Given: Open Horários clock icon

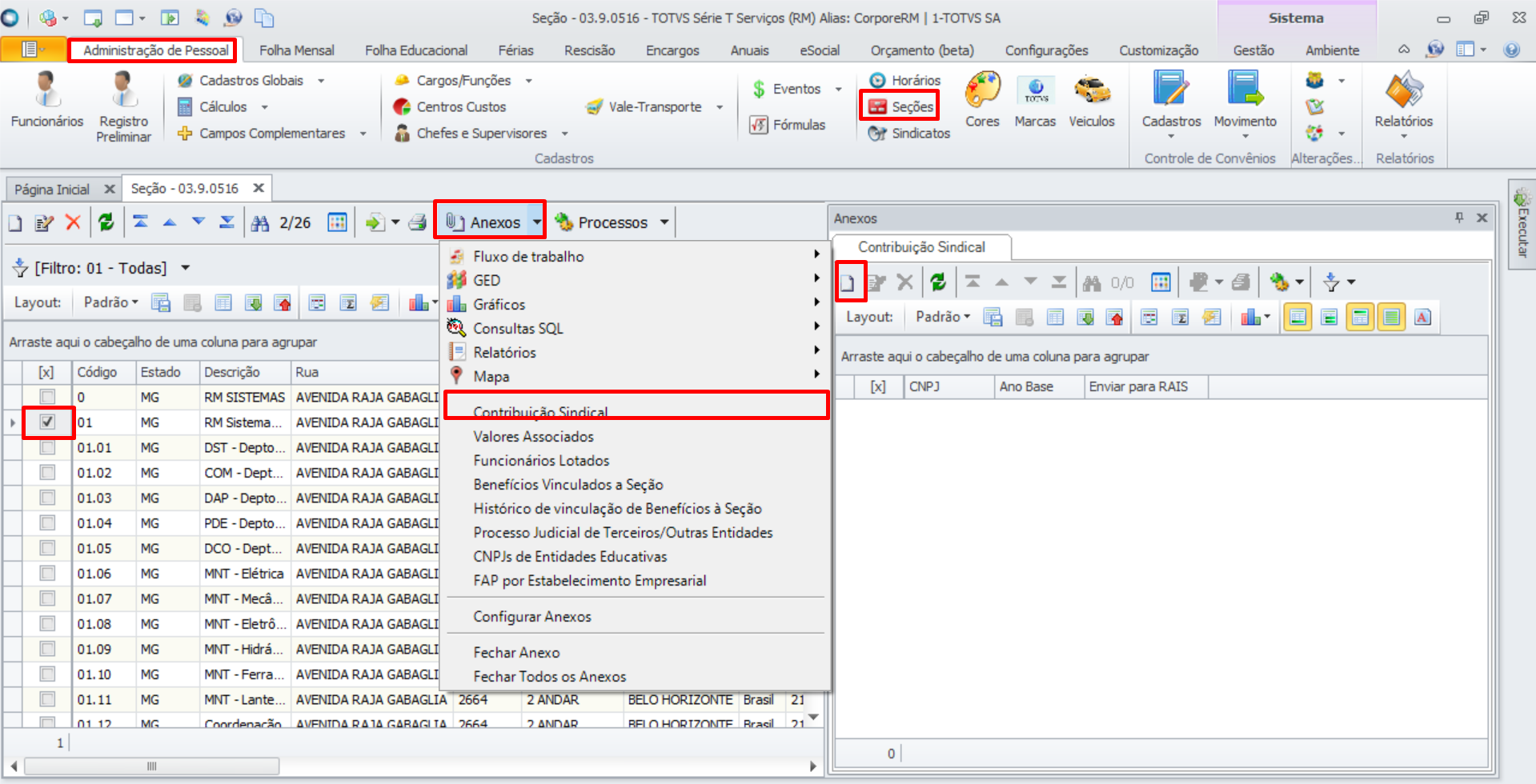Looking at the screenshot, I should pyautogui.click(x=904, y=80).
